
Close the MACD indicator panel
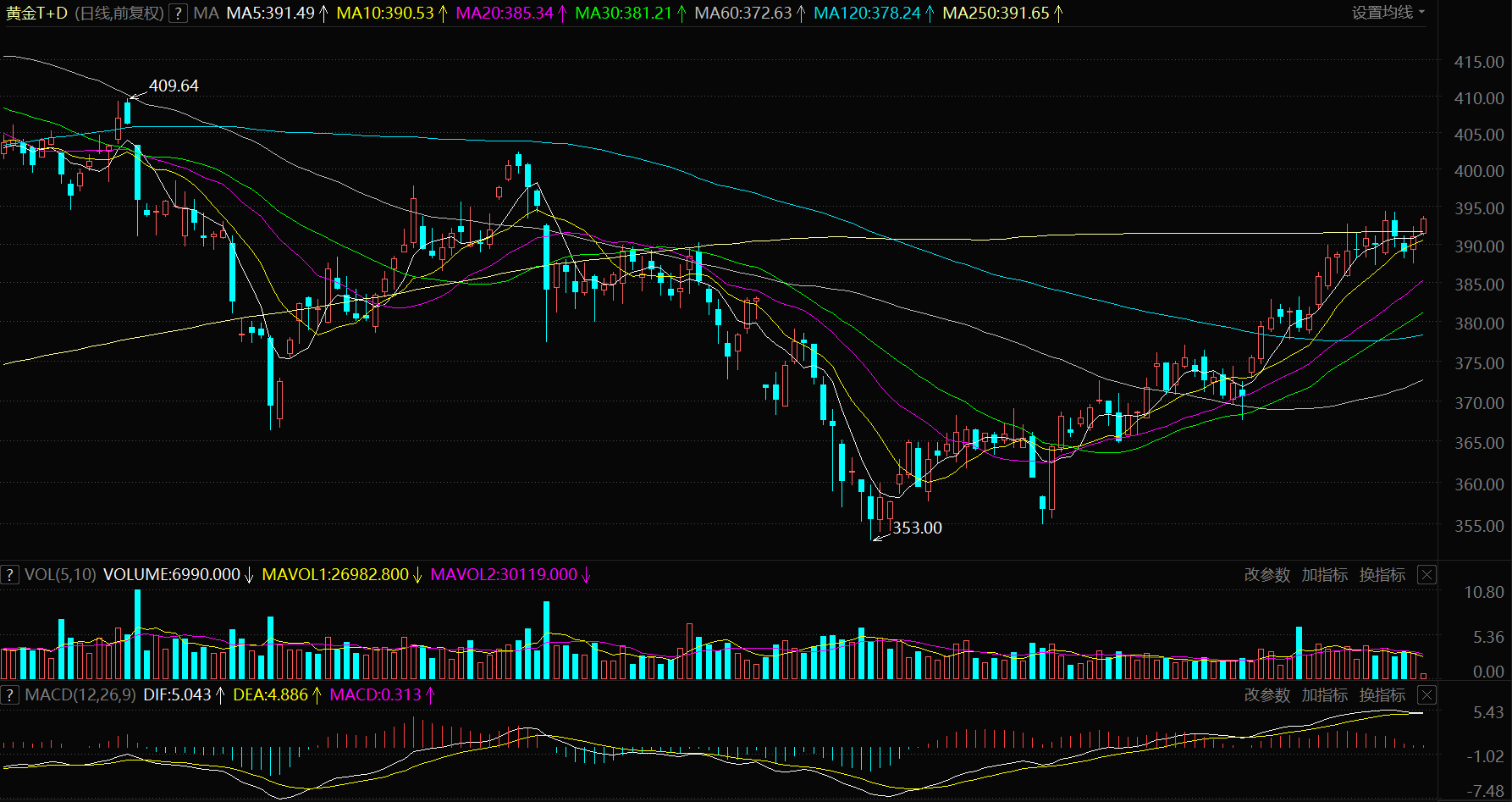point(1426,695)
